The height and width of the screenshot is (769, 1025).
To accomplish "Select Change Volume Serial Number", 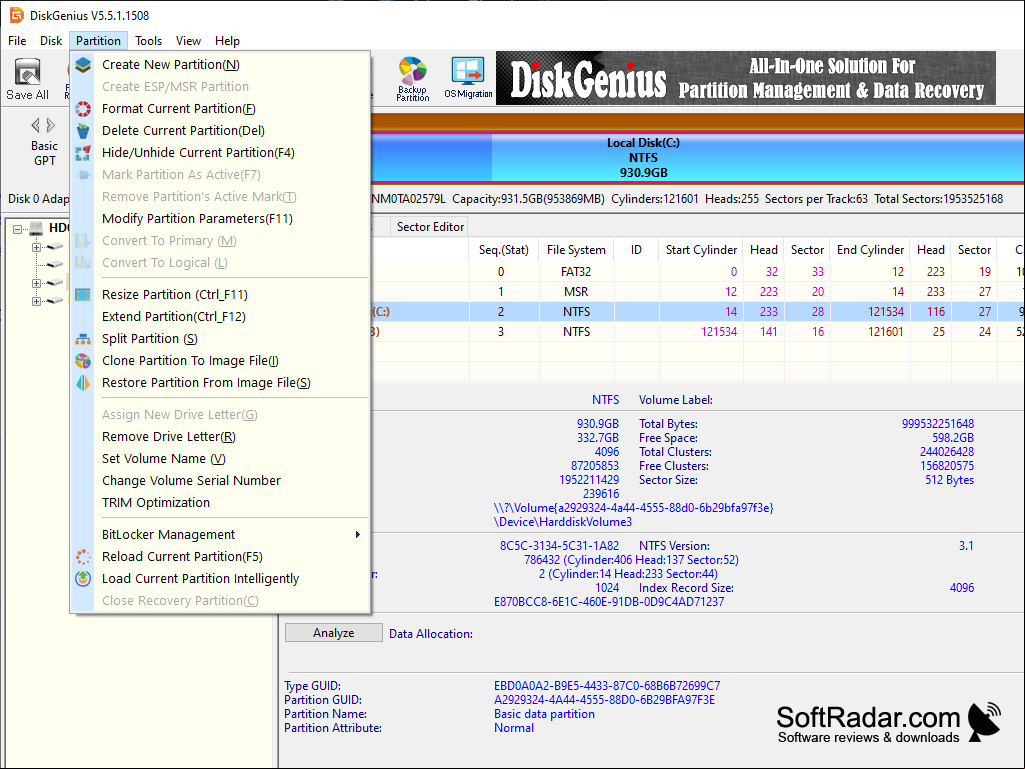I will [x=220, y=481].
